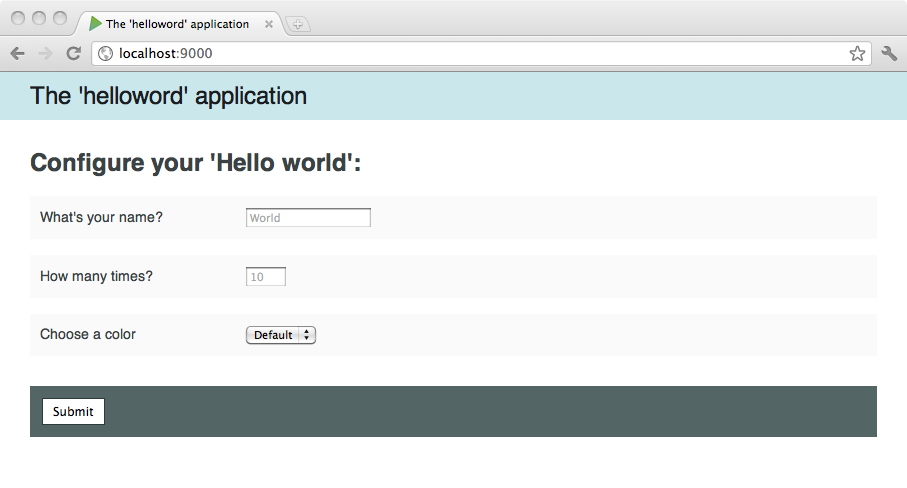Screen dimensions: 907x488
Task: Bookmark this page with the star icon
Action: [x=857, y=54]
